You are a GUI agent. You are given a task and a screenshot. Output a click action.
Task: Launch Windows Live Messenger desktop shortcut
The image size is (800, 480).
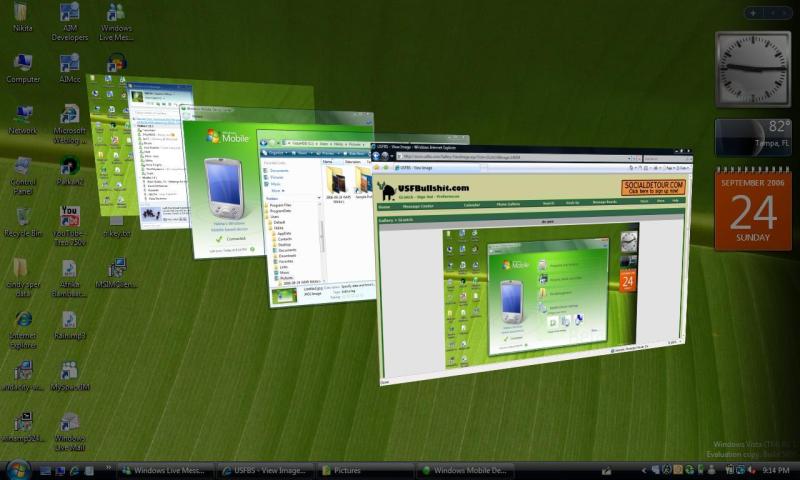pos(116,21)
